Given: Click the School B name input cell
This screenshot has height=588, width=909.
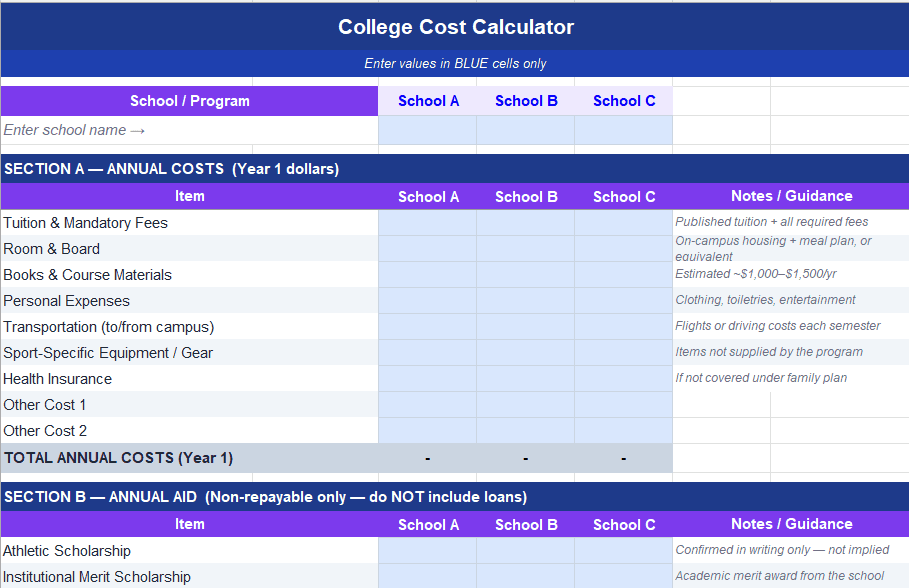Looking at the screenshot, I should coord(526,130).
